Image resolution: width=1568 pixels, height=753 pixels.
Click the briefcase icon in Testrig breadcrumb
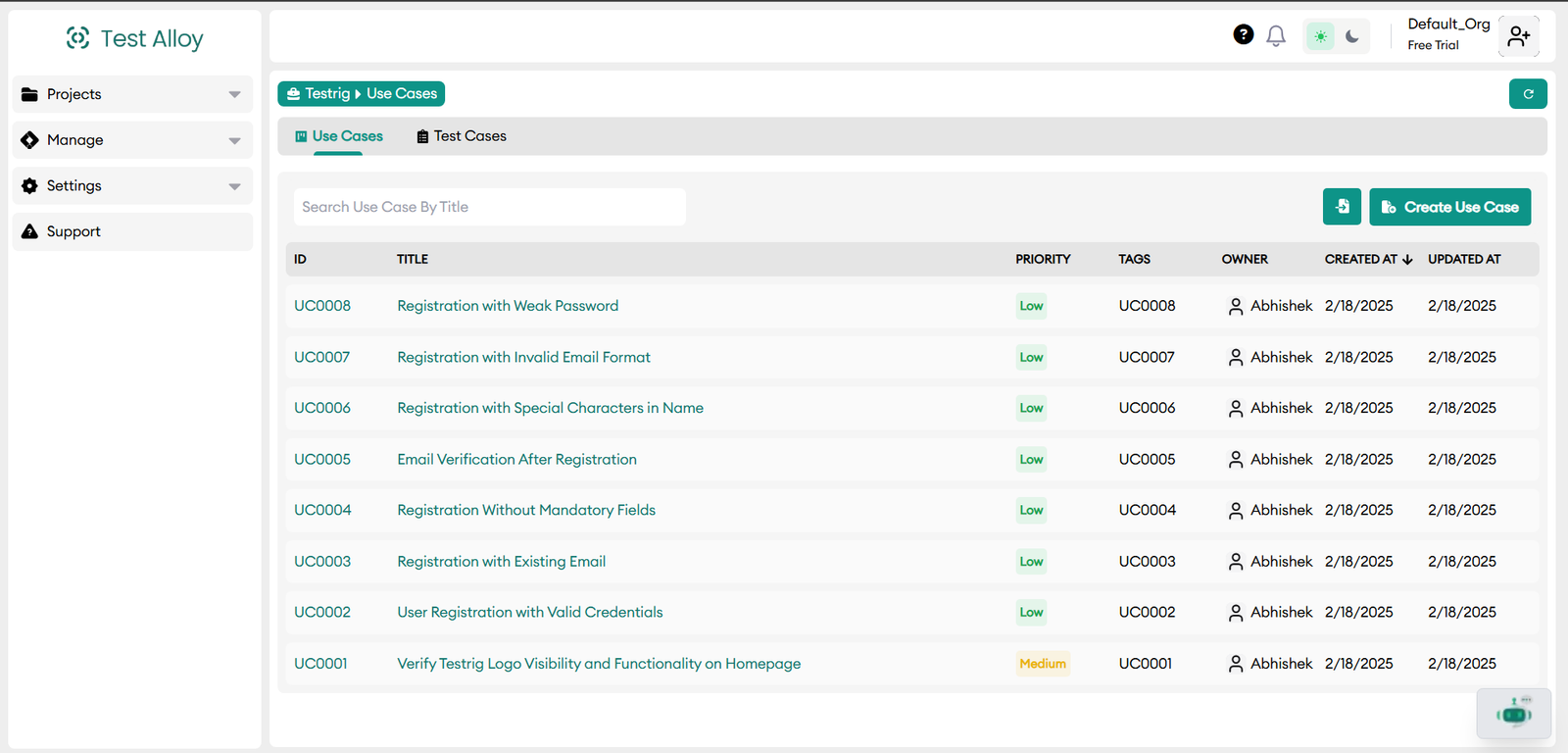tap(293, 94)
